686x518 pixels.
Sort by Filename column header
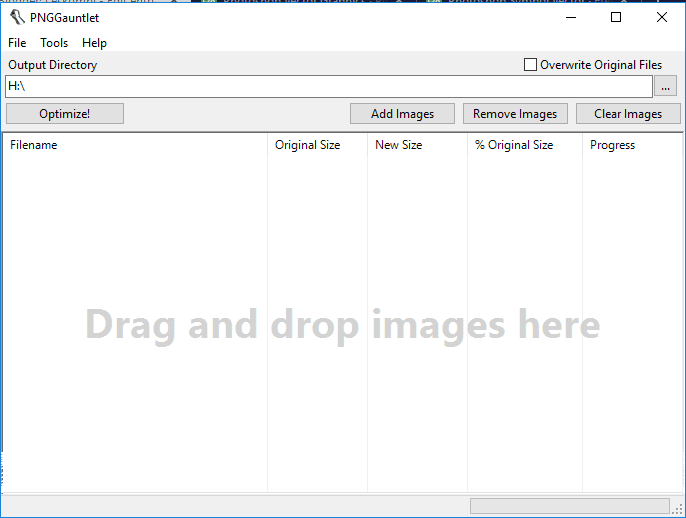pyautogui.click(x=135, y=145)
